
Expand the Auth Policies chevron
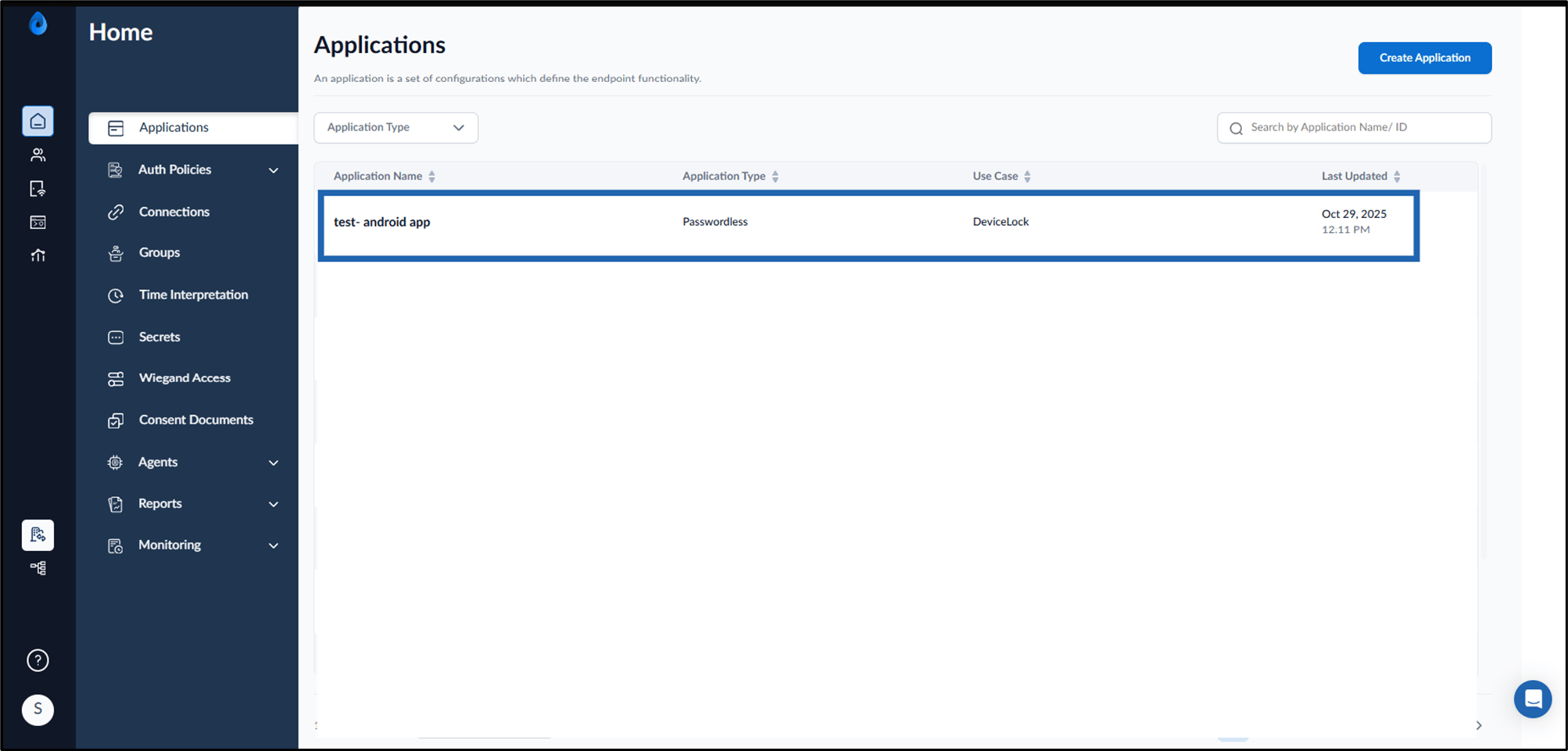pyautogui.click(x=274, y=170)
